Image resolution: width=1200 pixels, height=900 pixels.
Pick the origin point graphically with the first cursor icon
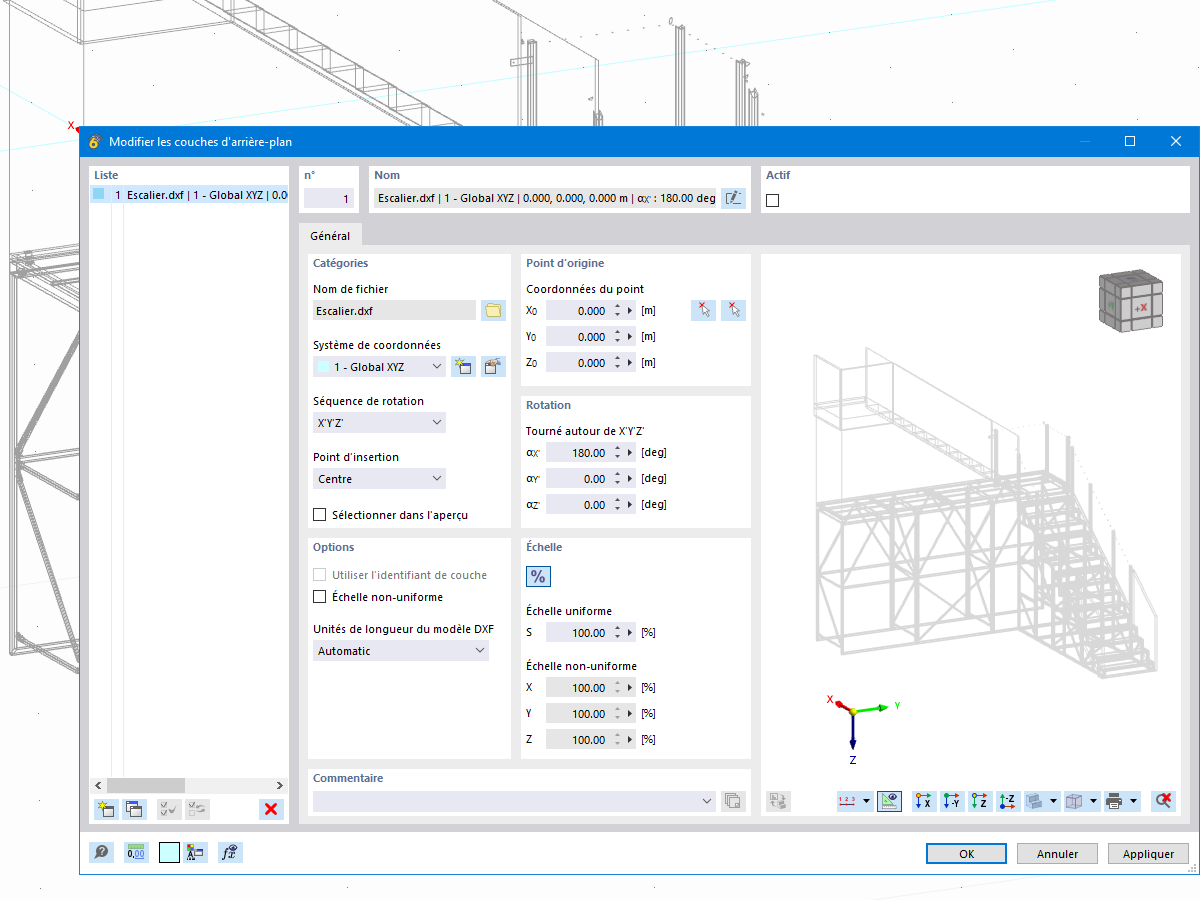click(703, 310)
